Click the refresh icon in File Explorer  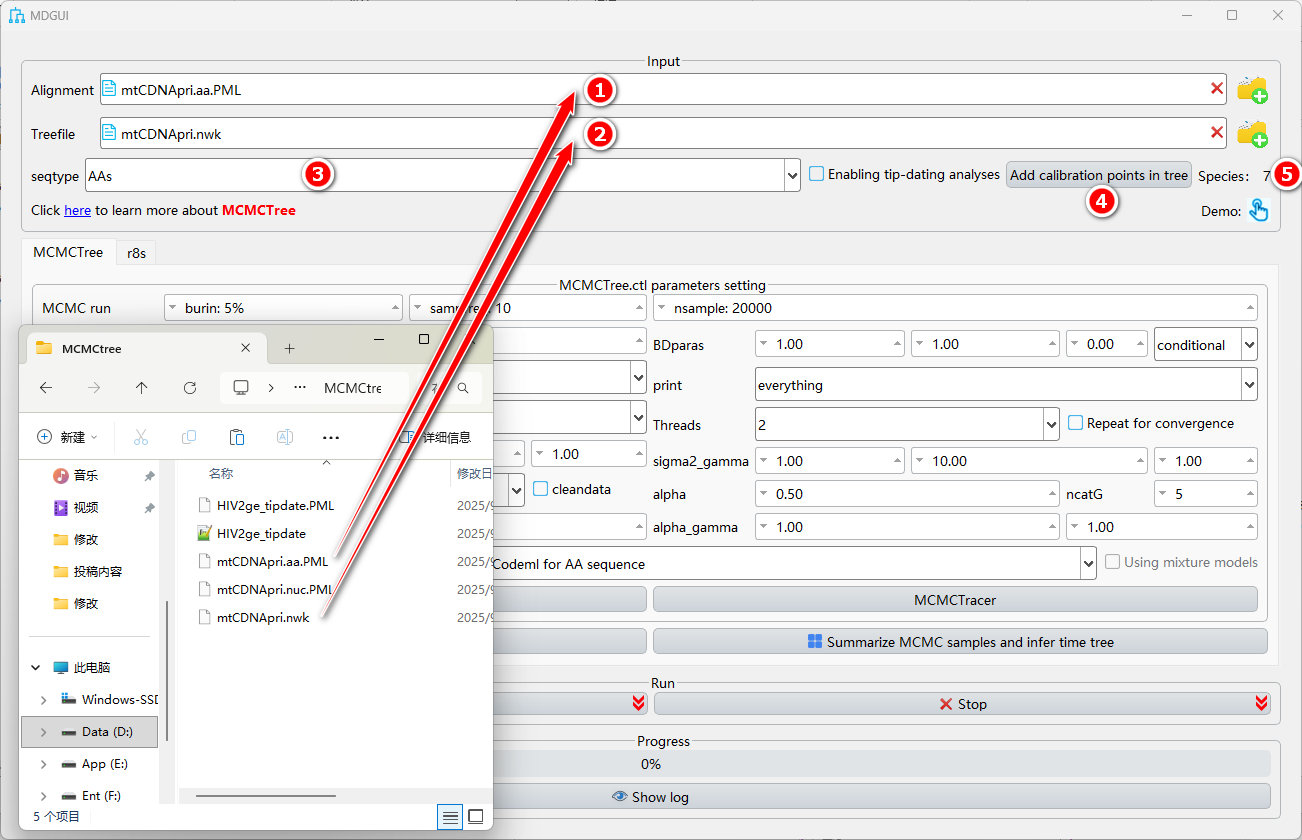coord(190,388)
